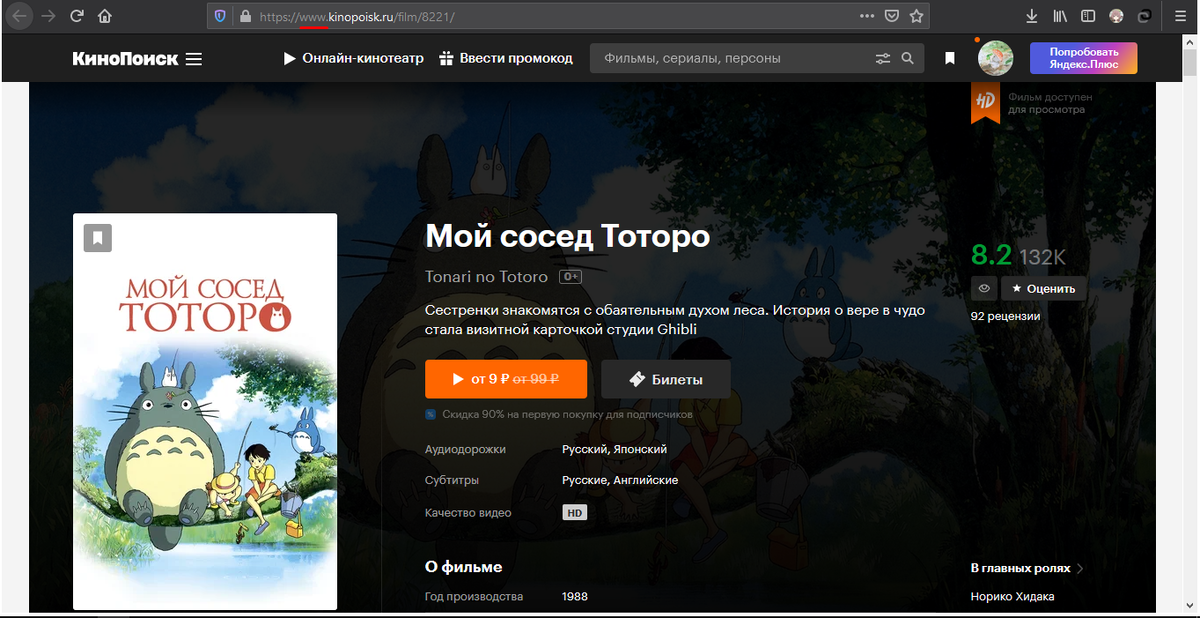
Task: Click the 8.2 rating value
Action: [991, 254]
